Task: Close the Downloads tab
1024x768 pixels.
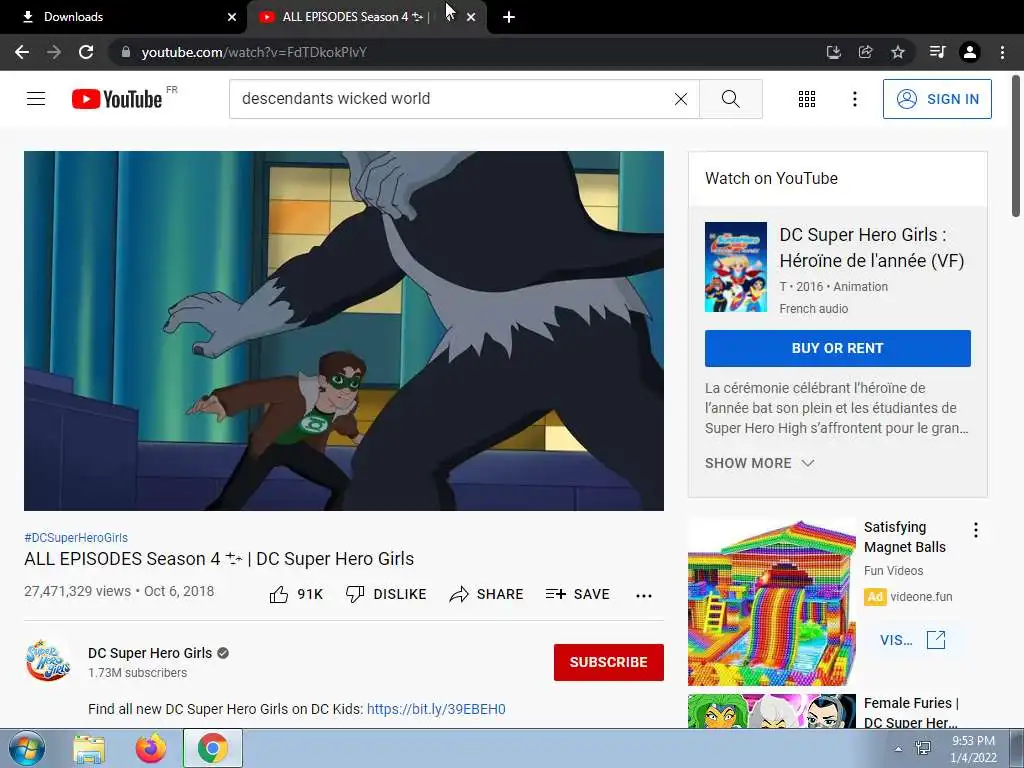Action: (x=232, y=17)
